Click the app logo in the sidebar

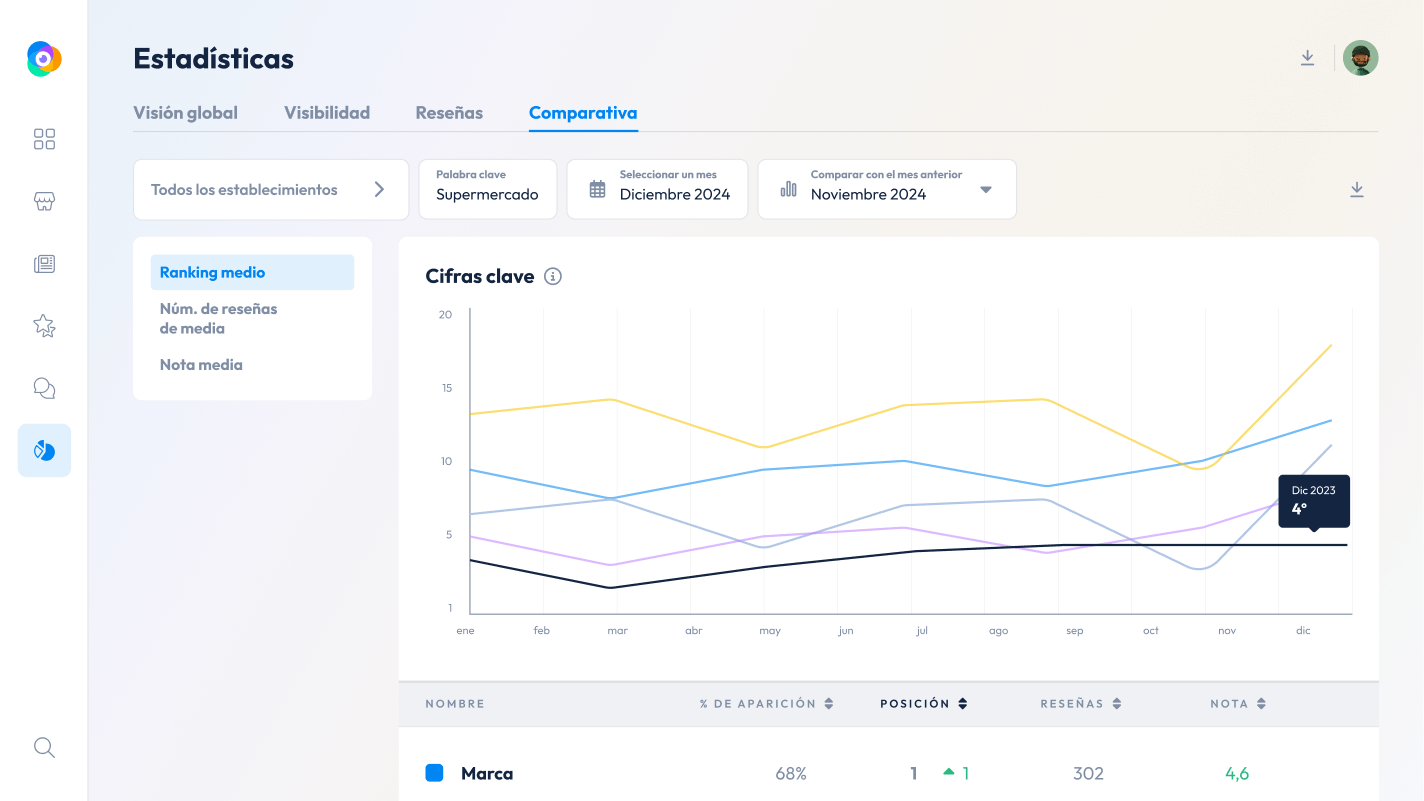point(44,59)
